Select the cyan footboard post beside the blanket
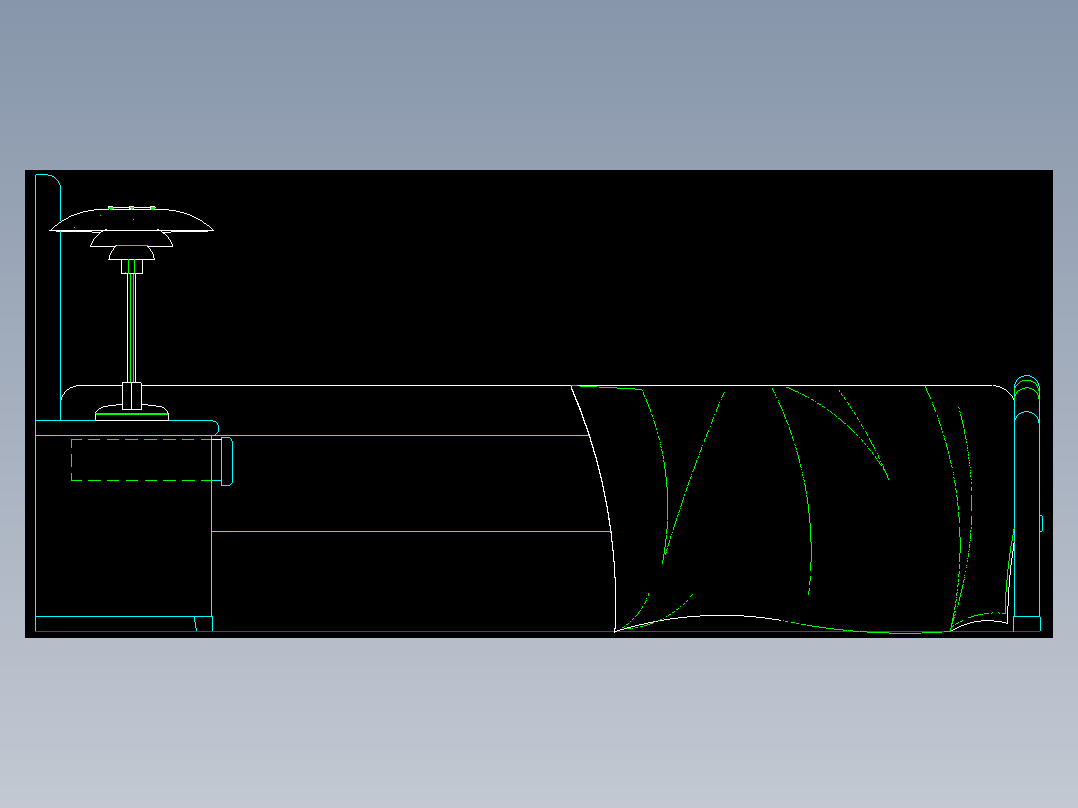This screenshot has height=808, width=1078. point(1027,503)
